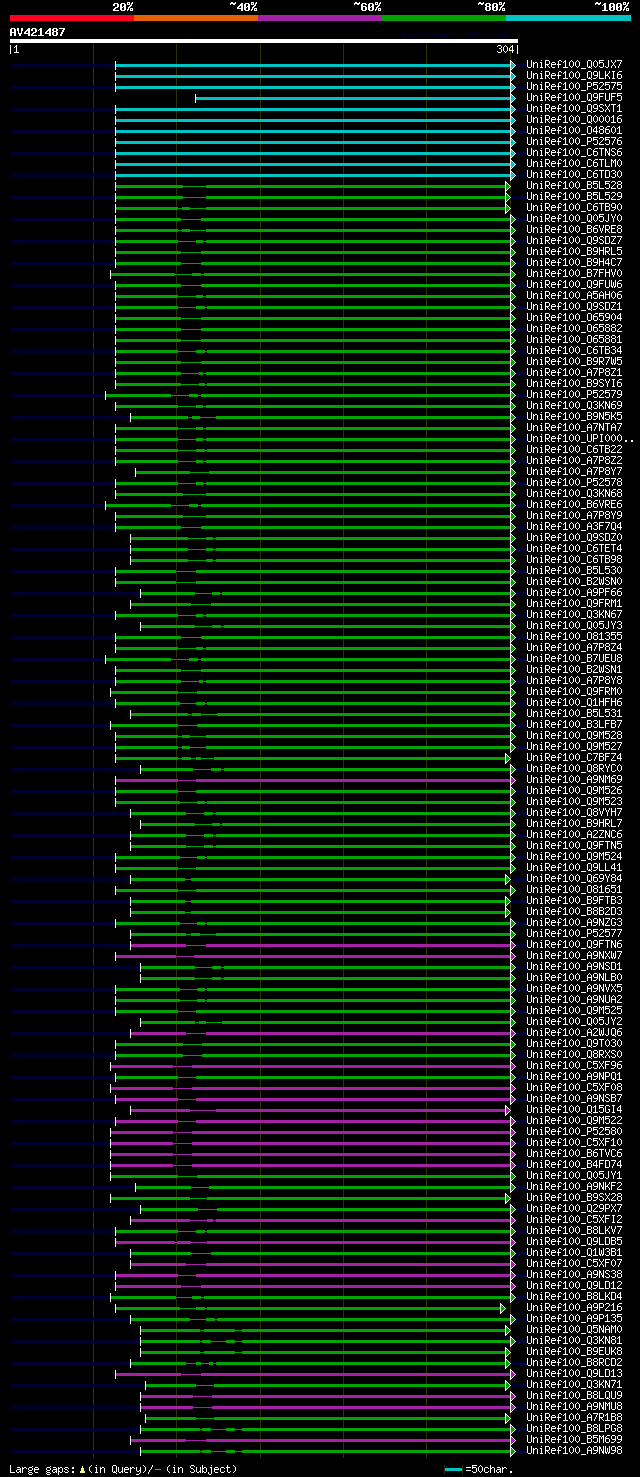Viewport: 640px width, 1477px height.
Task: Select the UniRef100_B9HRL5 label
Action: pos(574,252)
